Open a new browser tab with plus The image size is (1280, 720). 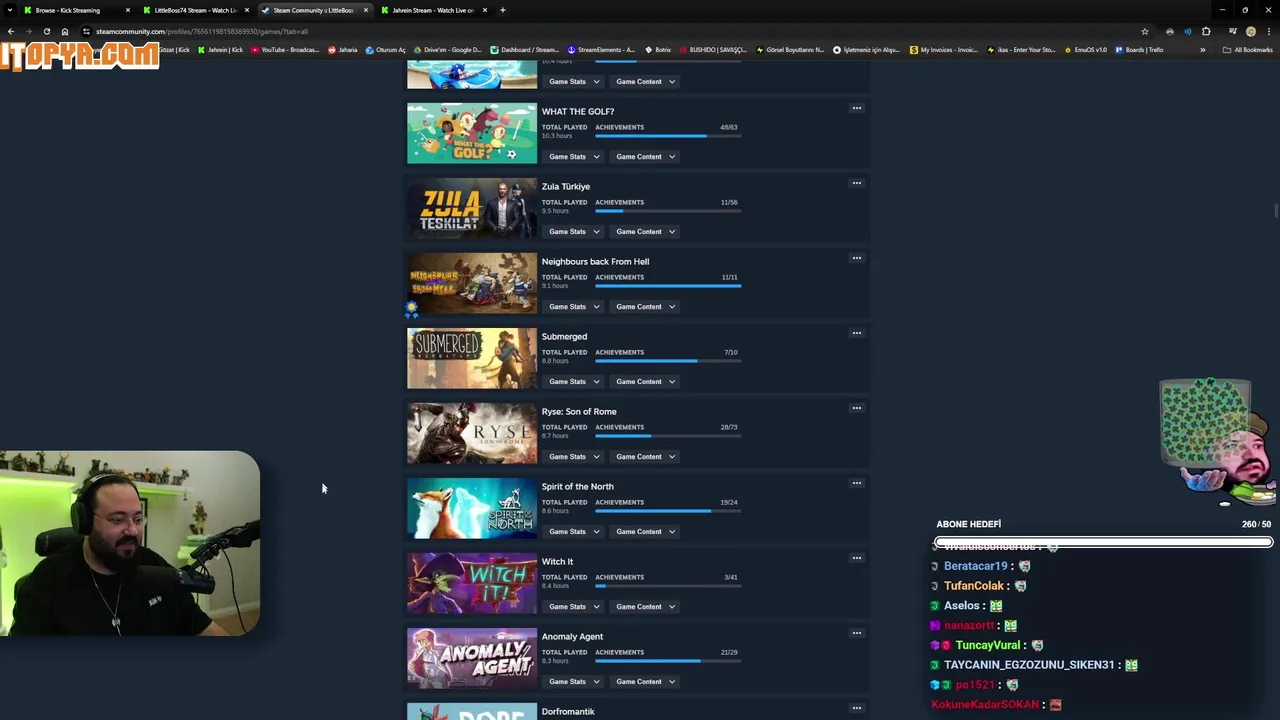(503, 10)
